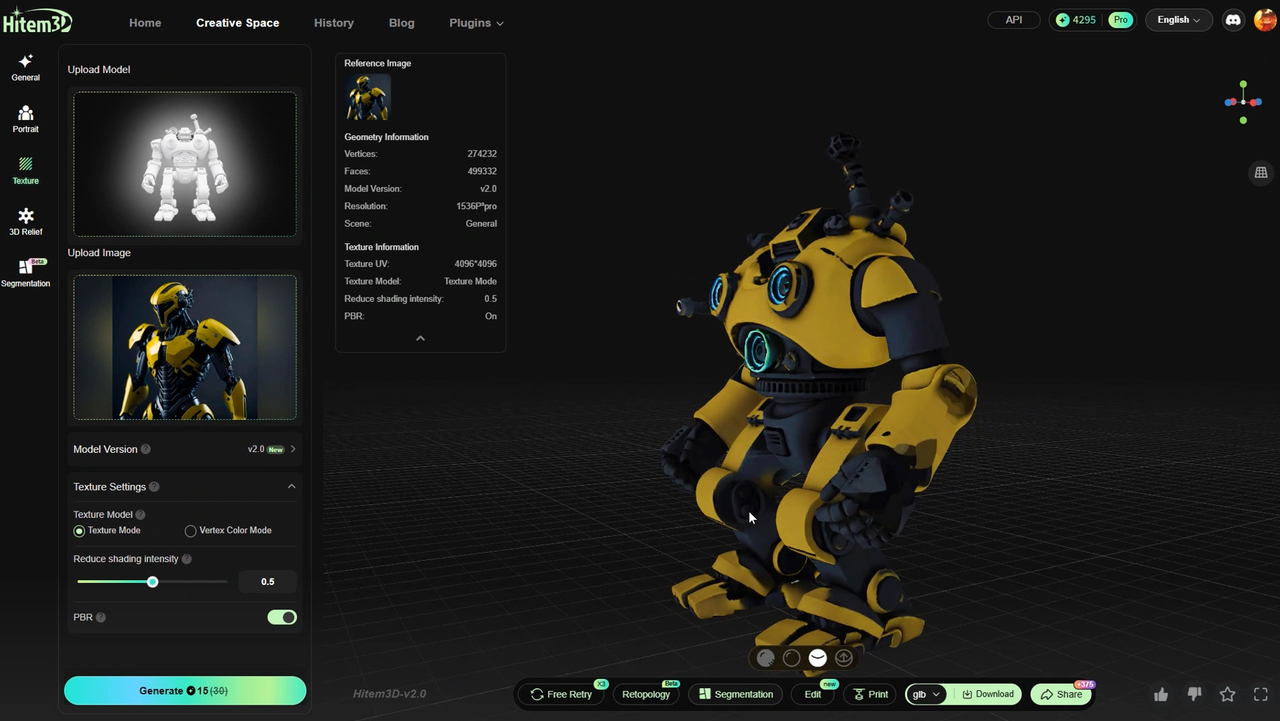Click the Texture UV value 4096*4096

pos(474,264)
